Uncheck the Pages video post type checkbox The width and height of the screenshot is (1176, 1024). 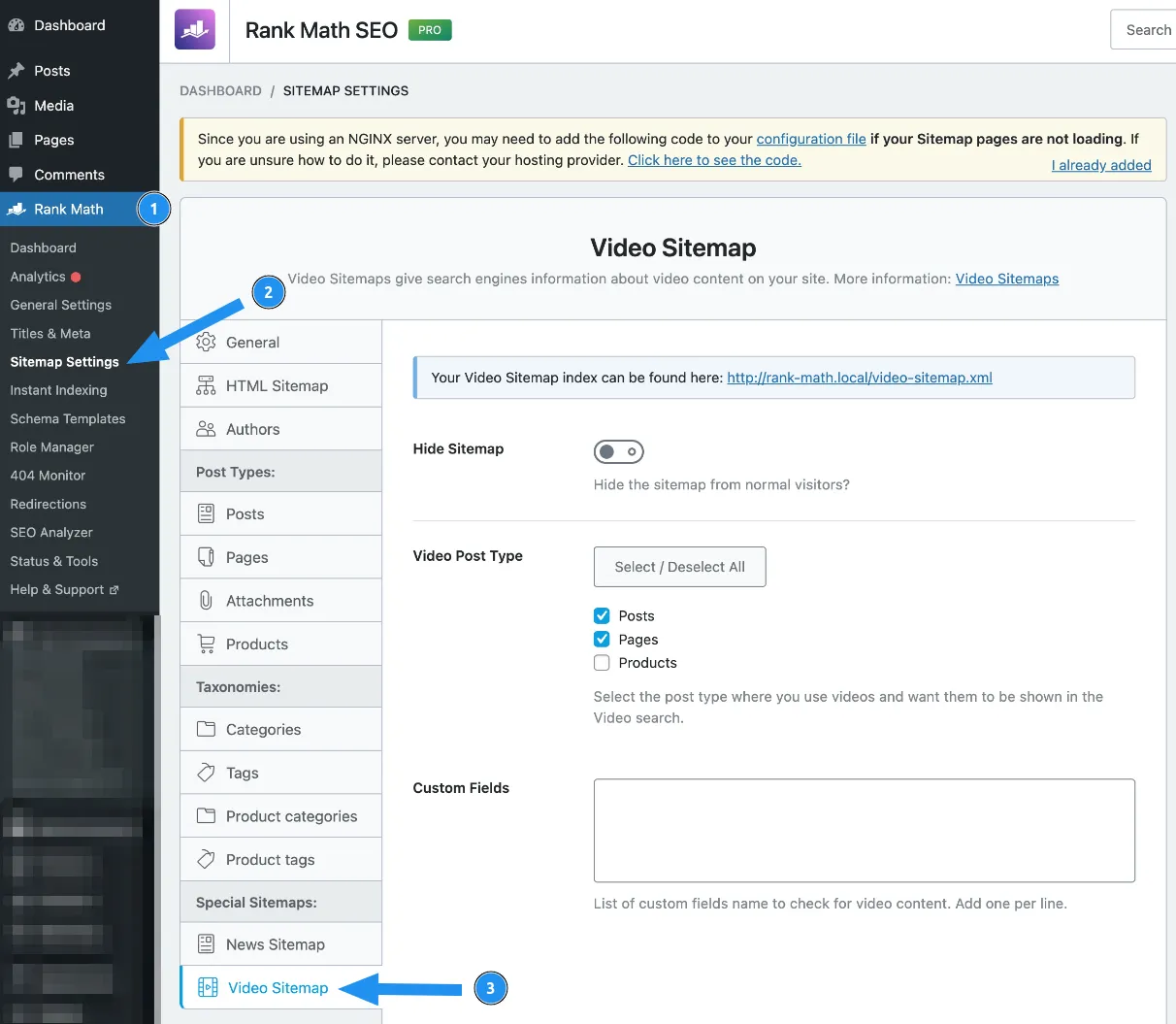(x=602, y=639)
